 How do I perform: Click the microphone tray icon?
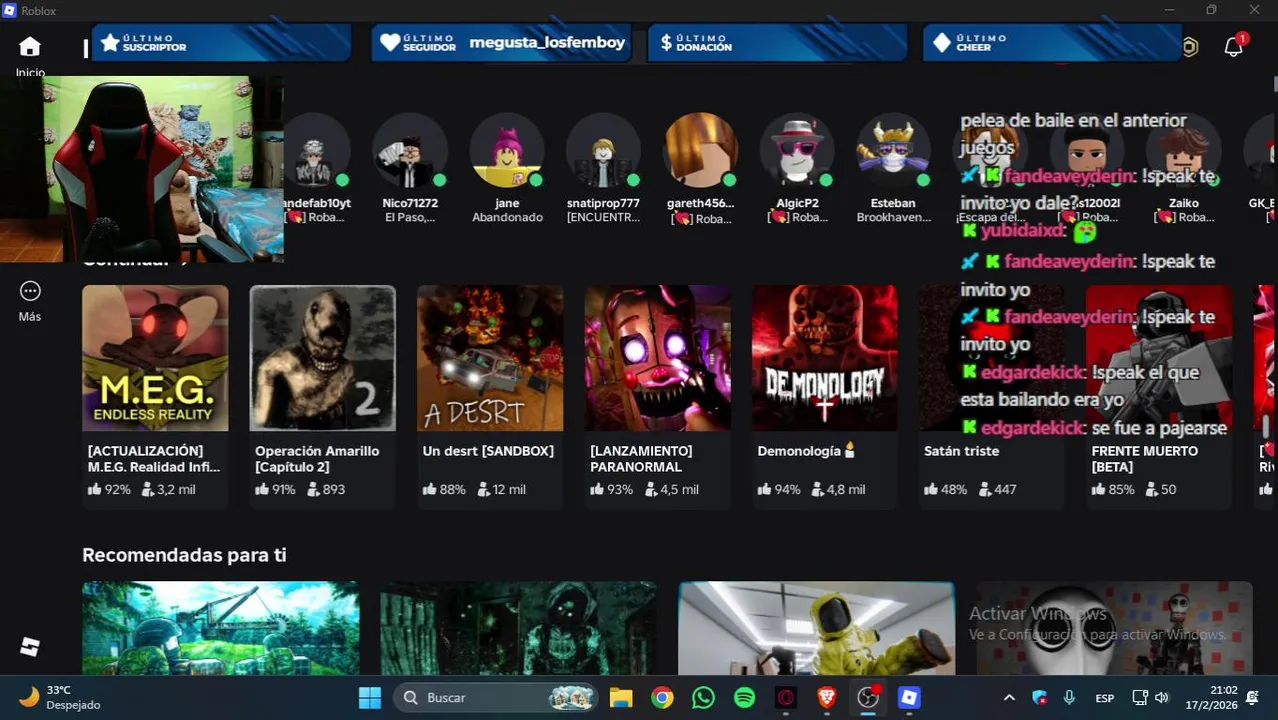pyautogui.click(x=1069, y=697)
